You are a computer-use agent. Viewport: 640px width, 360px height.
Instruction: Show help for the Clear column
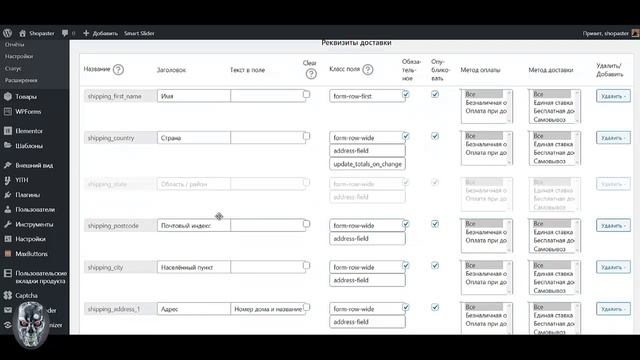pyautogui.click(x=311, y=74)
